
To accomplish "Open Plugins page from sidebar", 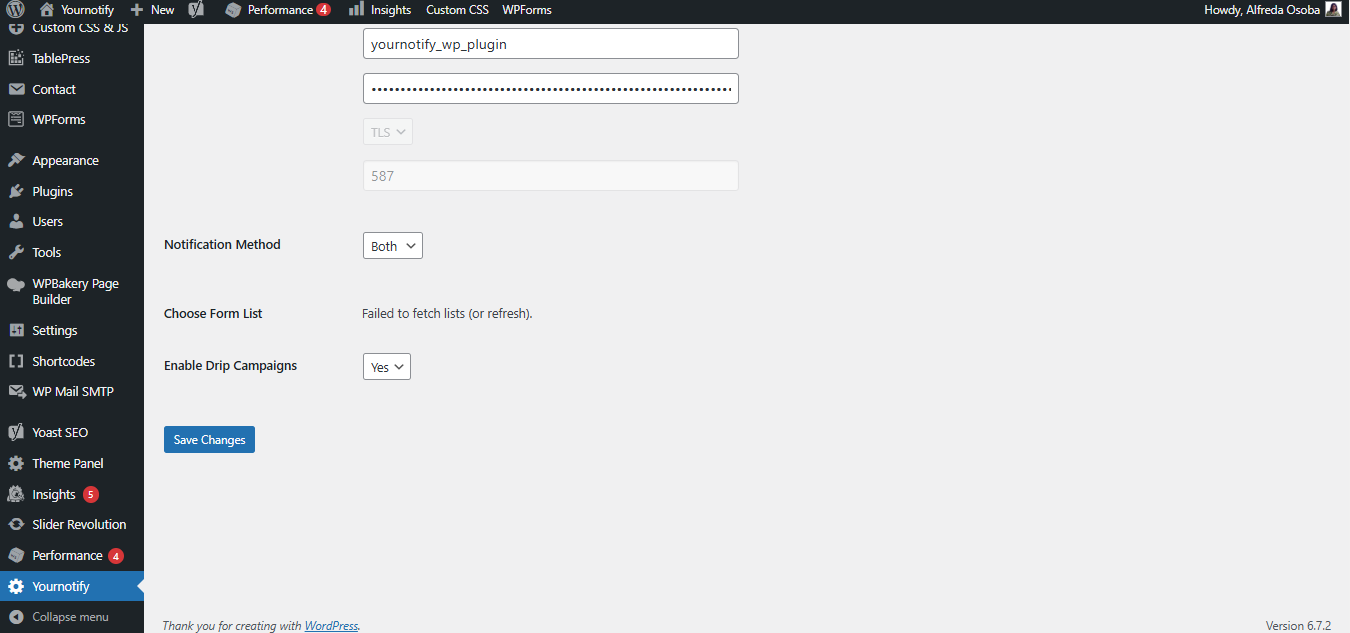I will tap(52, 191).
